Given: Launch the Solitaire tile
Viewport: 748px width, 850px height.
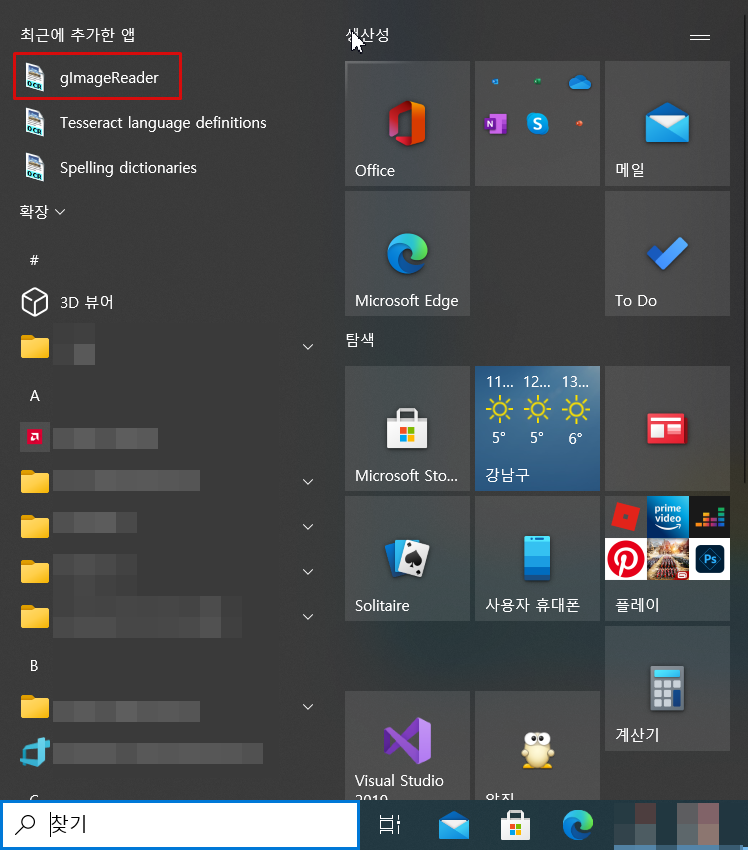Looking at the screenshot, I should click(x=407, y=558).
